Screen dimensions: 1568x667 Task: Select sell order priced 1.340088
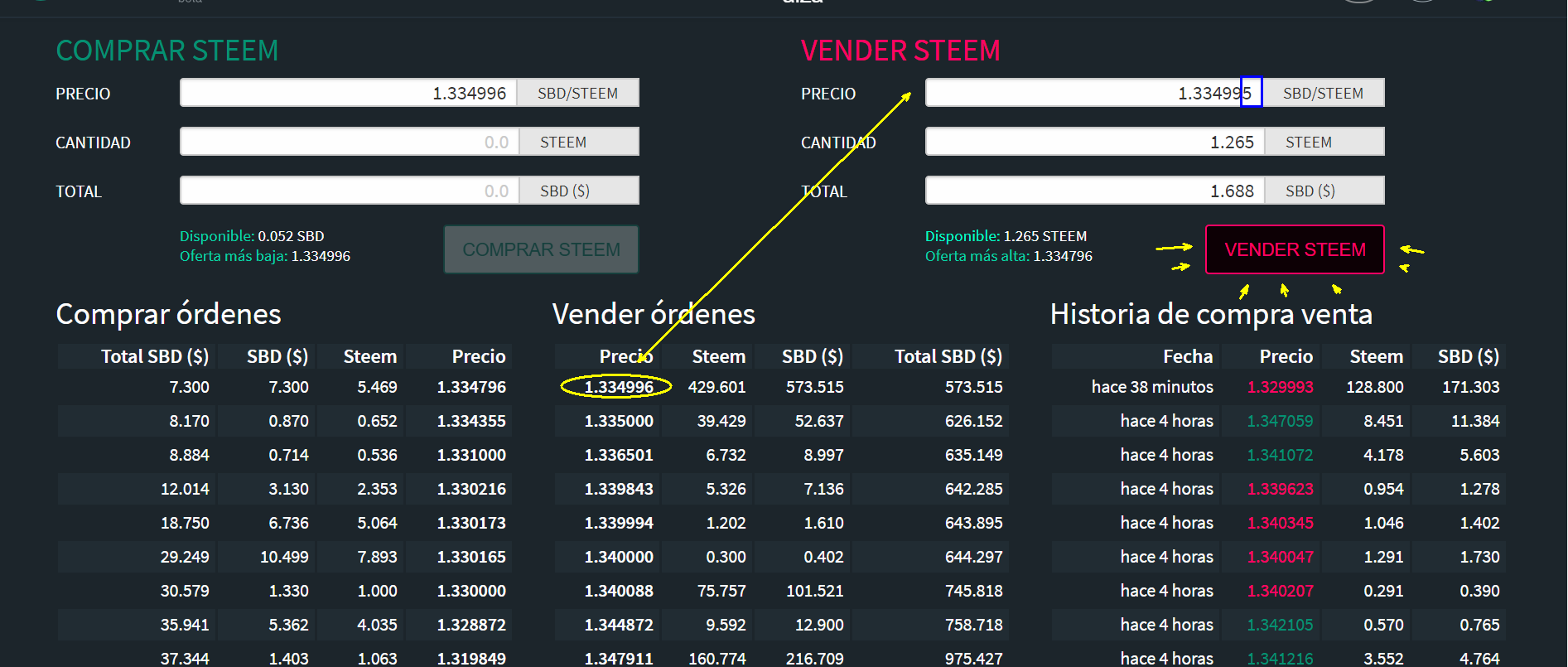tap(782, 591)
